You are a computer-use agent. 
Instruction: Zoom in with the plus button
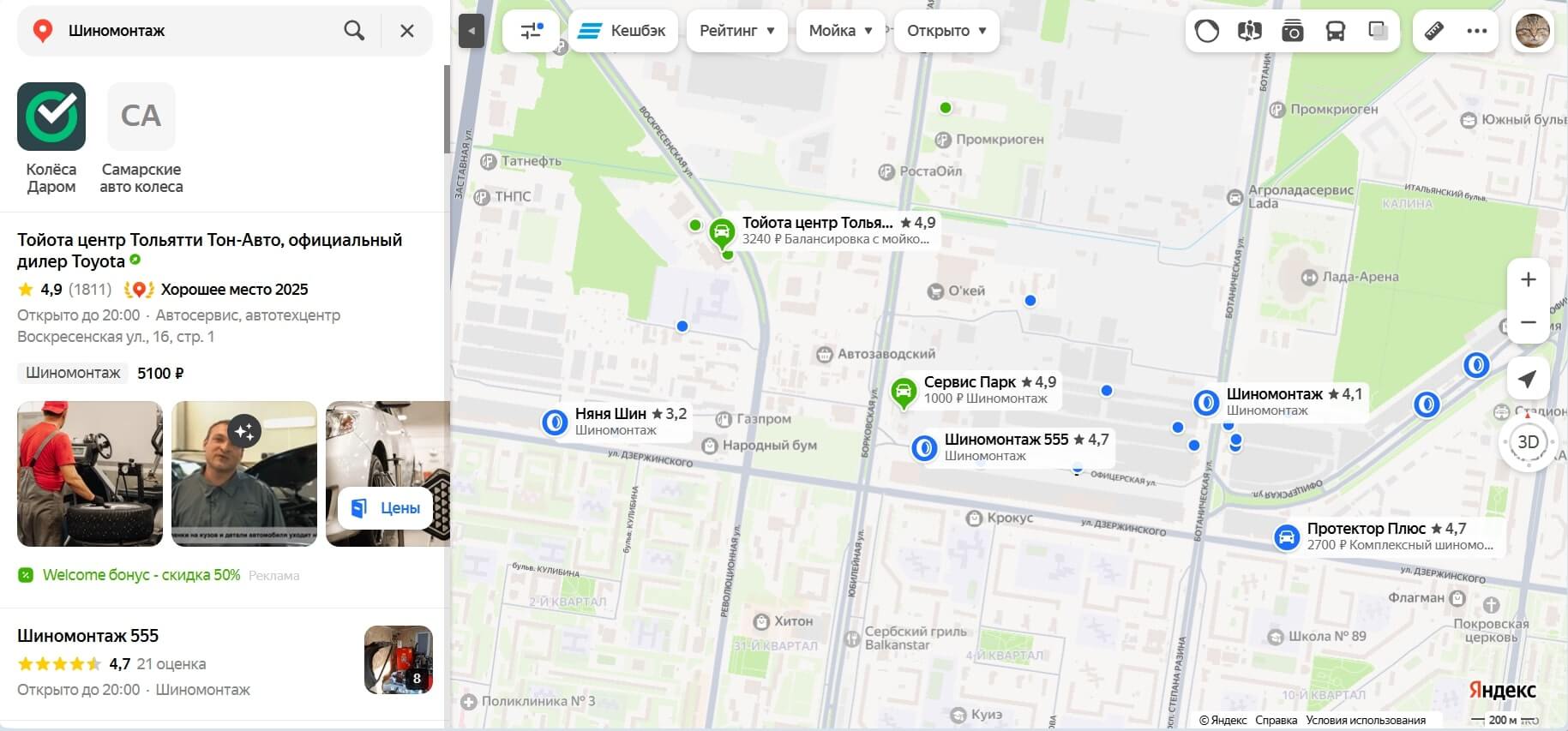1528,279
